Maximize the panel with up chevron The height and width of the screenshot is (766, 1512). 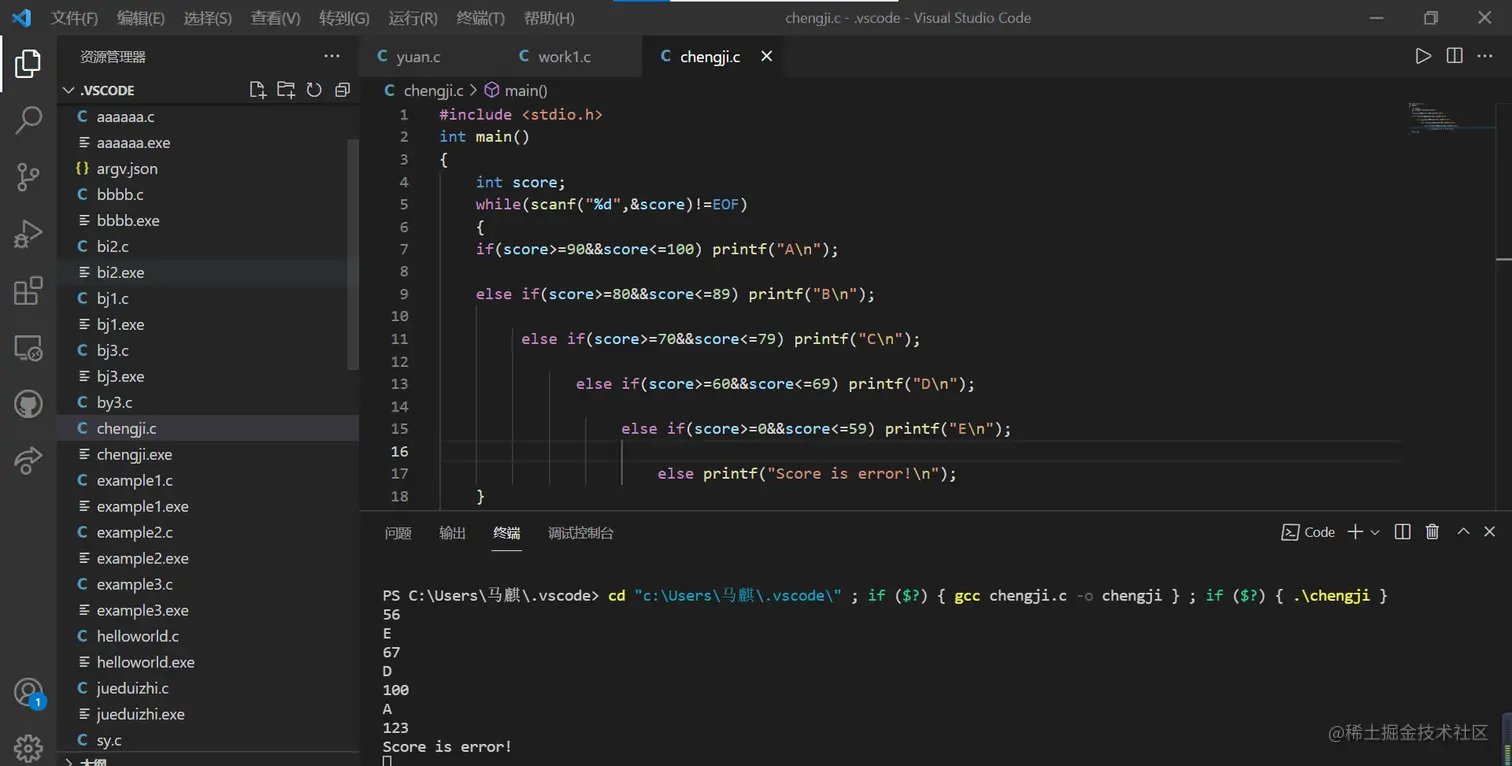[x=1463, y=532]
